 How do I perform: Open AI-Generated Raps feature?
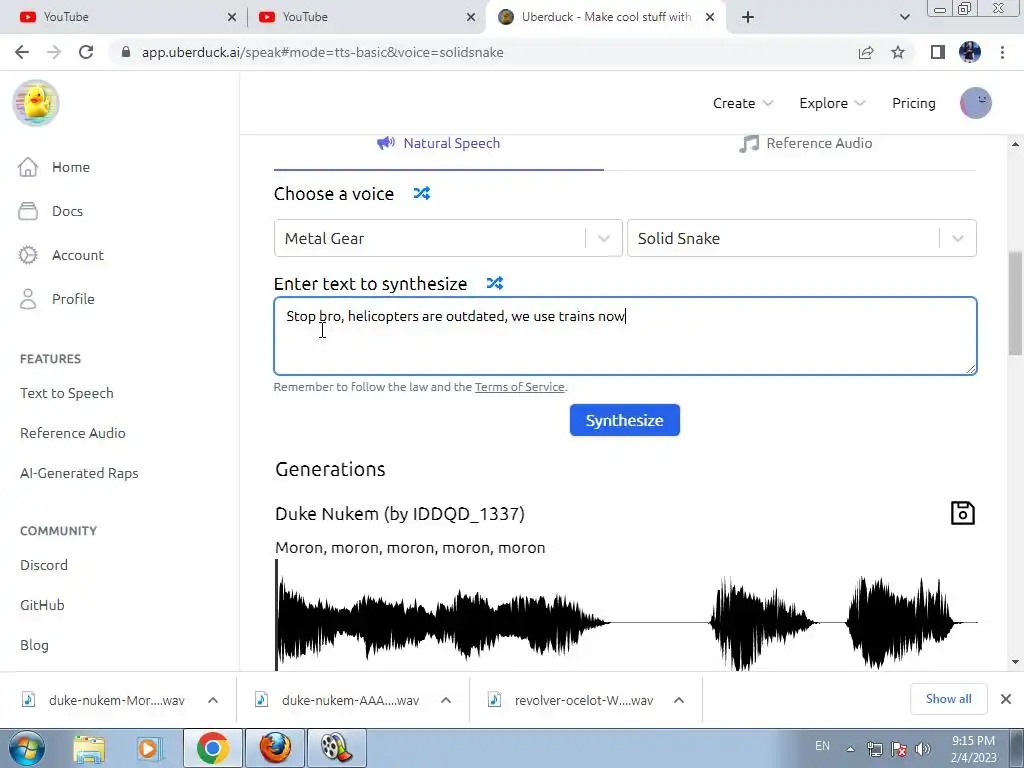pyautogui.click(x=79, y=473)
